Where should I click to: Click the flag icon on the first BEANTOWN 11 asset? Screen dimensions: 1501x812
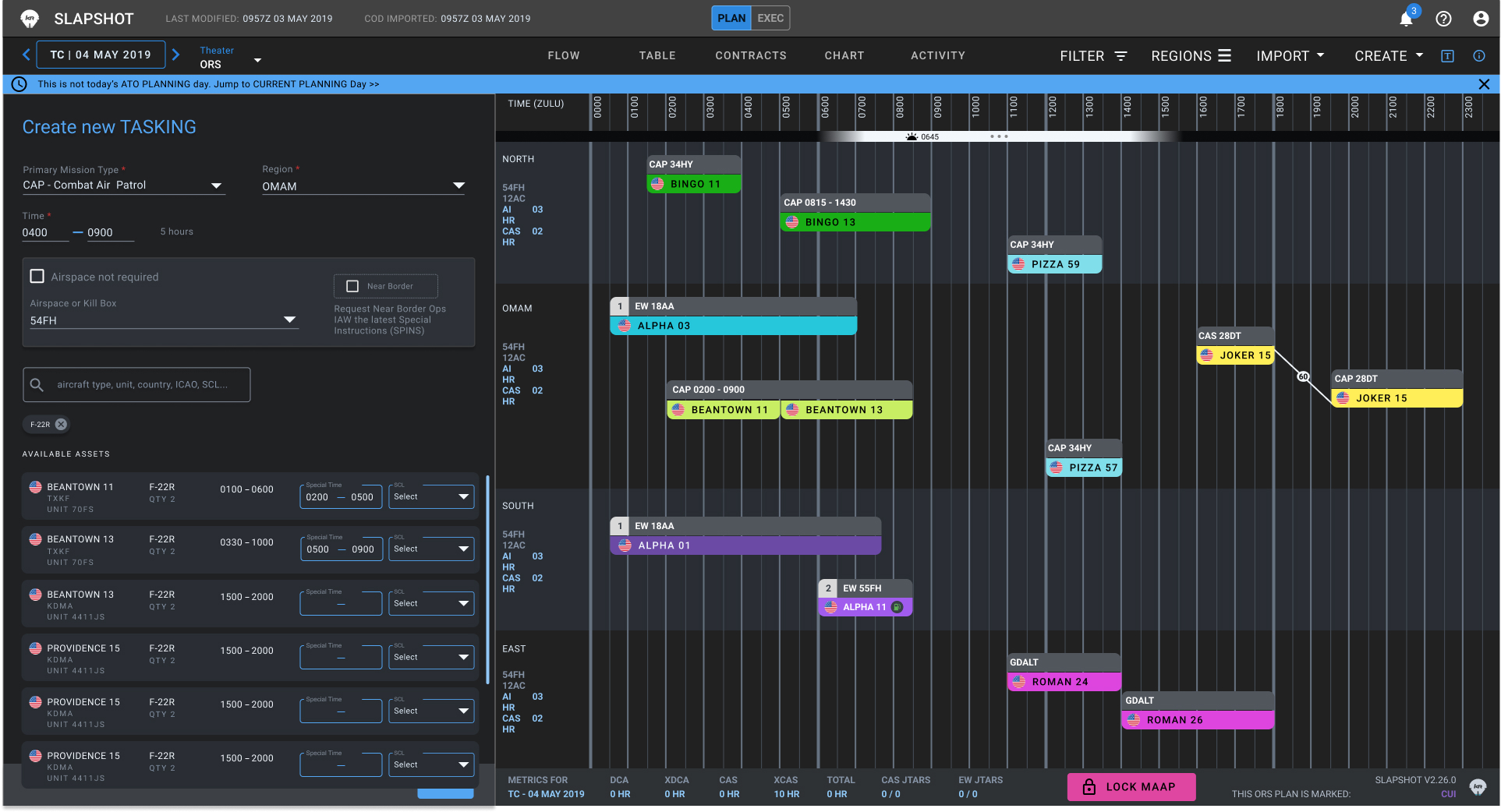[x=35, y=487]
